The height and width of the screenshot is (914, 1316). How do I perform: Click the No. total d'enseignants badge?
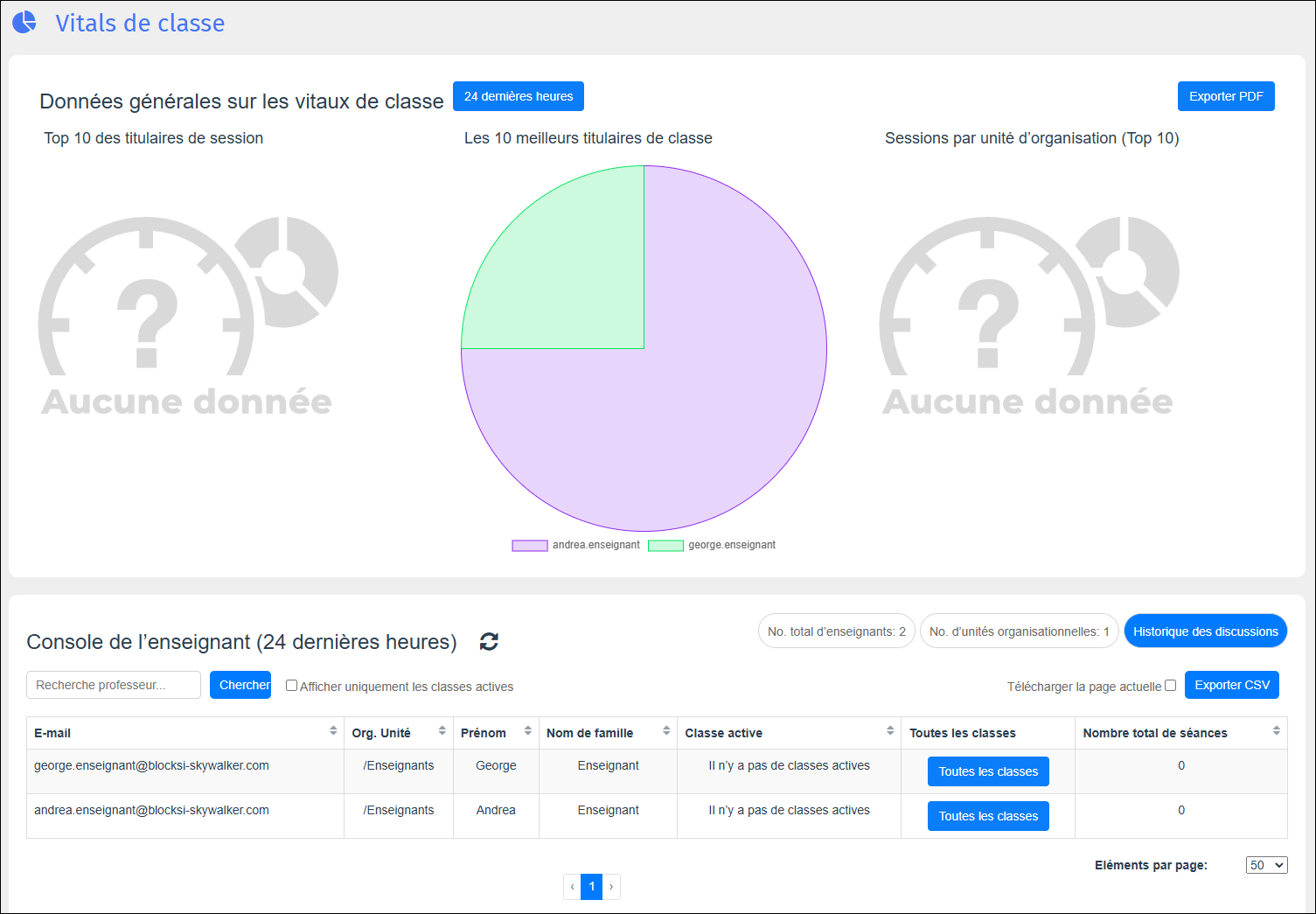[x=837, y=631]
